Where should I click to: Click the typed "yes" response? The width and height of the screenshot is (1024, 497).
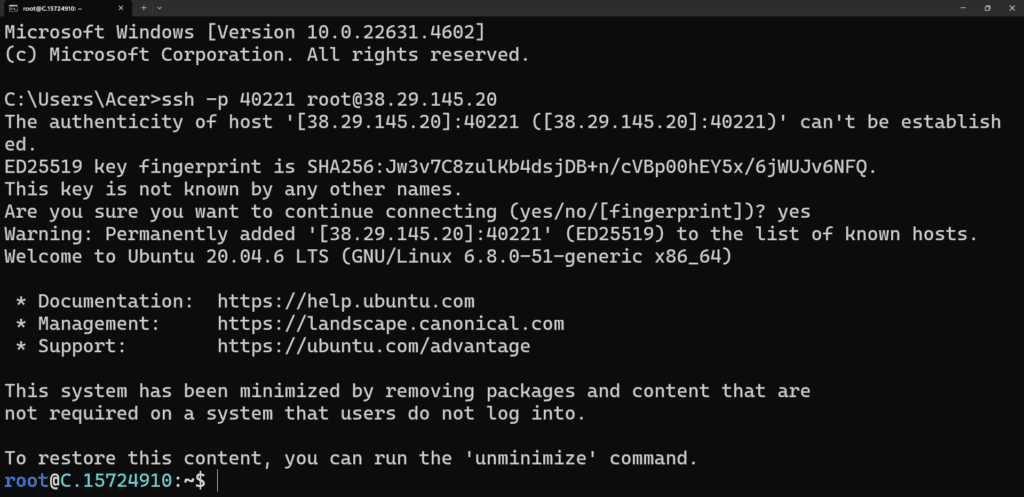pyautogui.click(x=792, y=211)
